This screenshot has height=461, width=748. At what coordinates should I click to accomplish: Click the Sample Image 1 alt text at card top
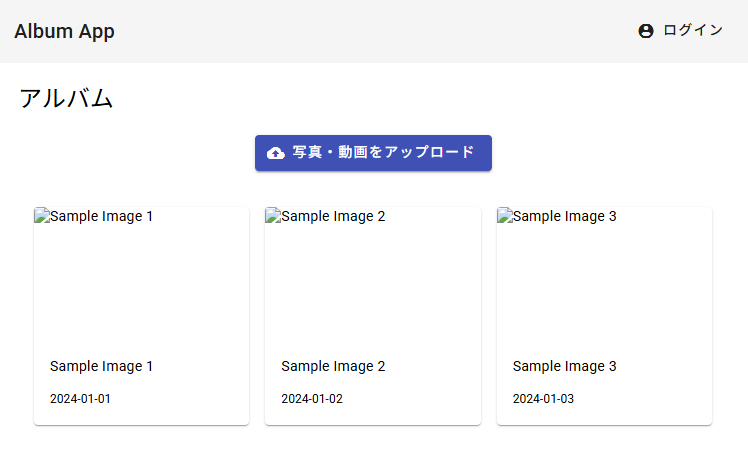(101, 216)
